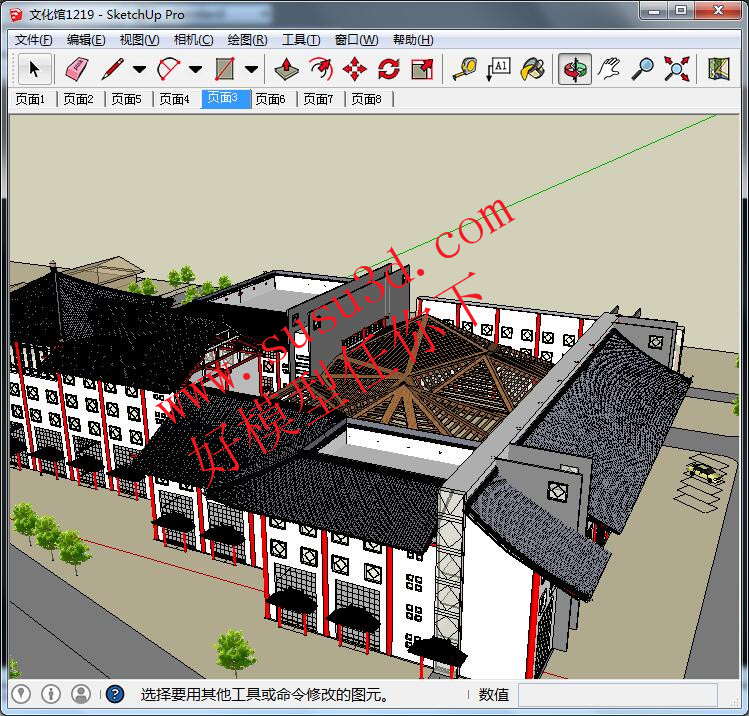Open the 相机(C) menu

click(193, 40)
